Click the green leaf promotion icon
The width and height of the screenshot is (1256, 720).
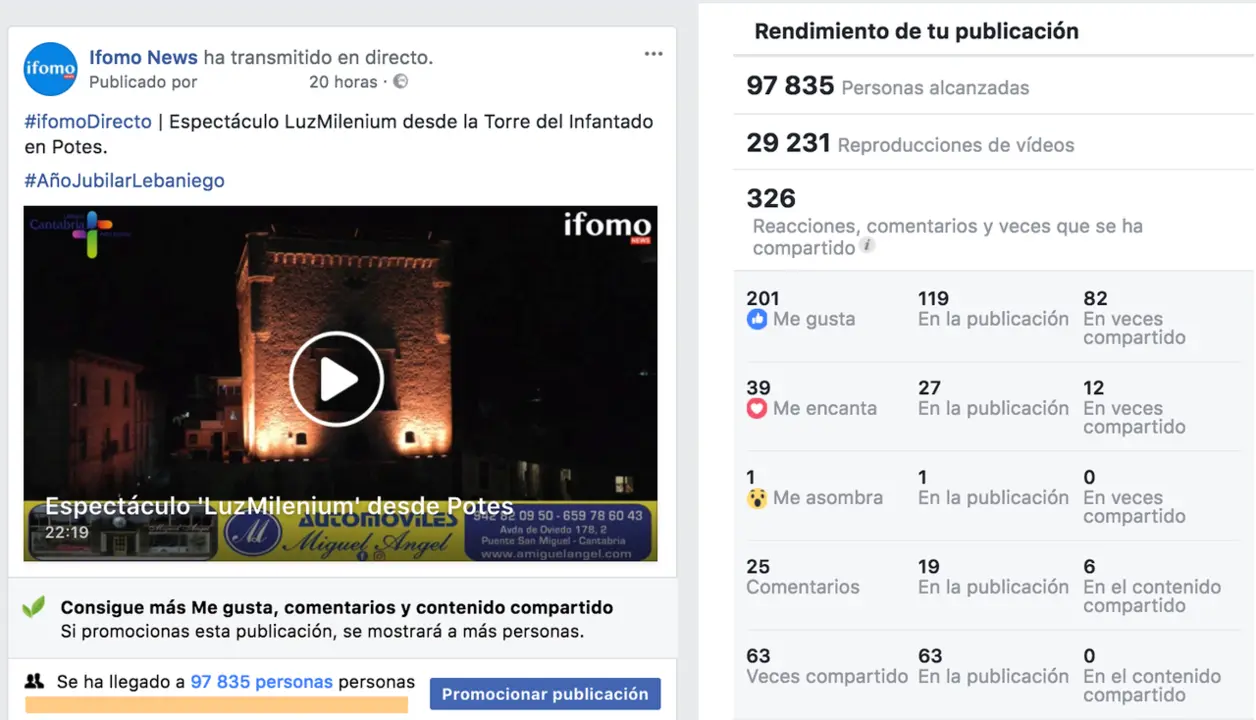tap(35, 607)
